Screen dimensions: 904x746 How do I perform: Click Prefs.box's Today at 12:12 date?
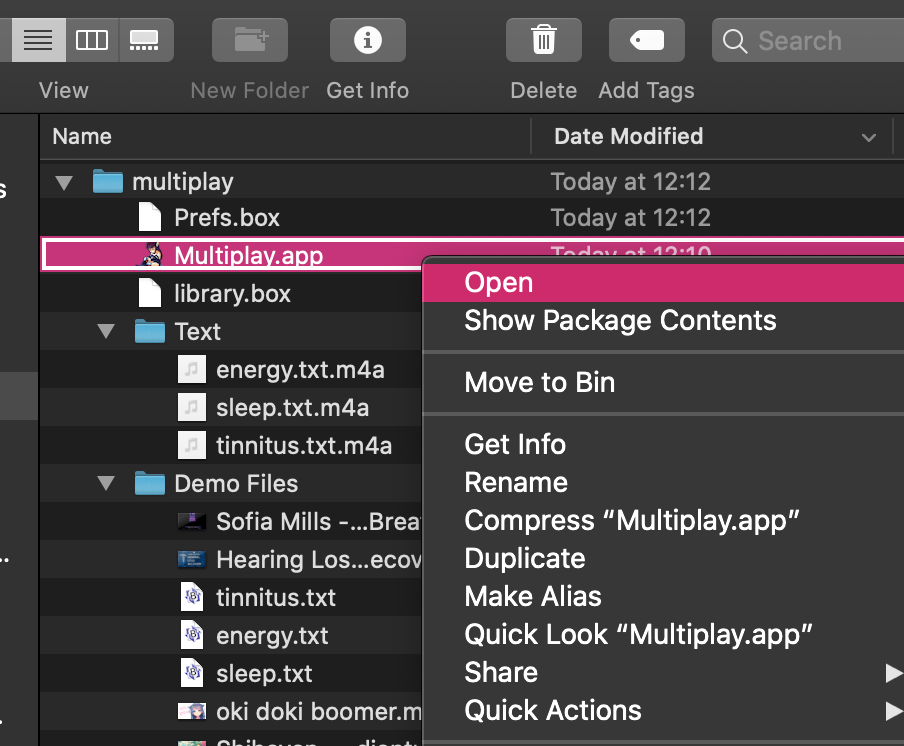pos(630,218)
